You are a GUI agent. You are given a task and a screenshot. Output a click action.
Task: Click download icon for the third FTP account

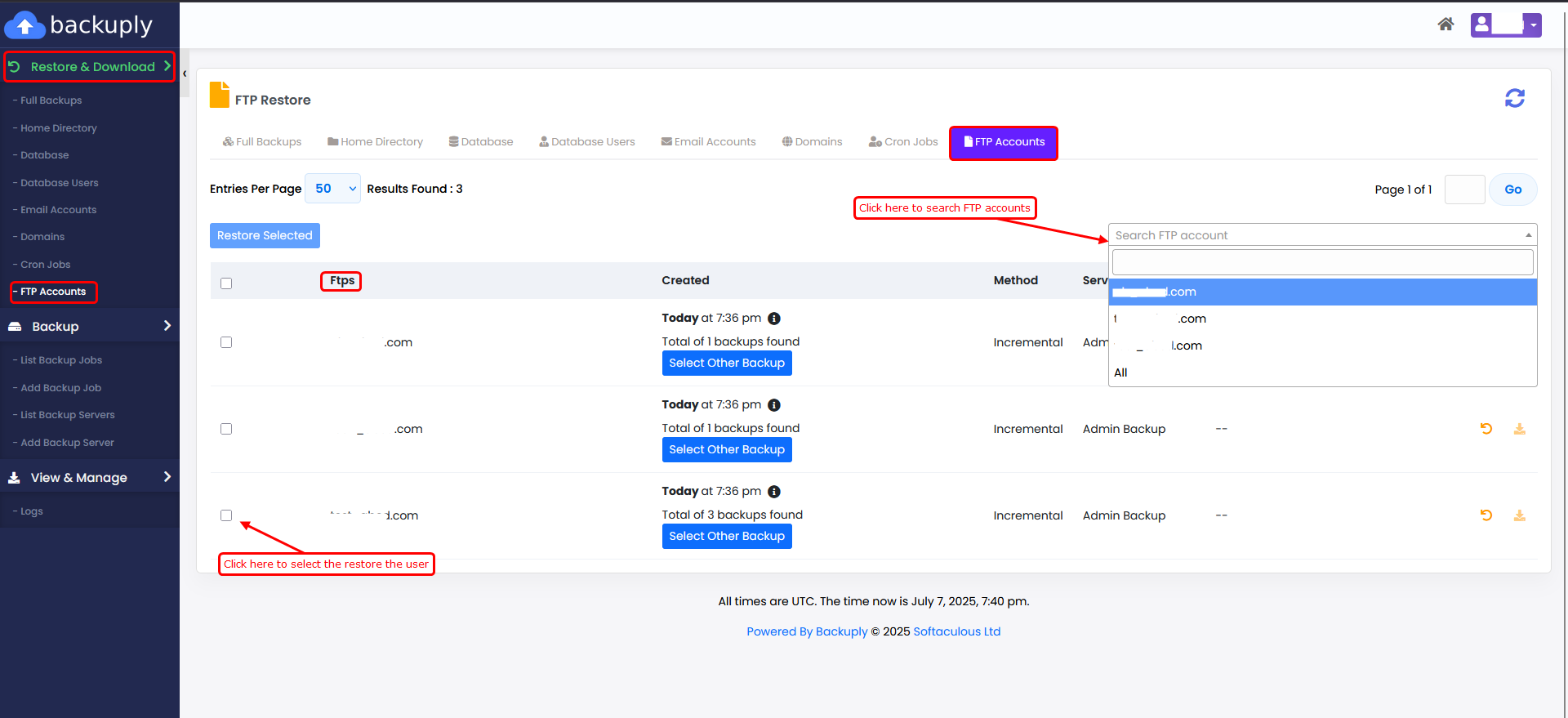pyautogui.click(x=1519, y=515)
